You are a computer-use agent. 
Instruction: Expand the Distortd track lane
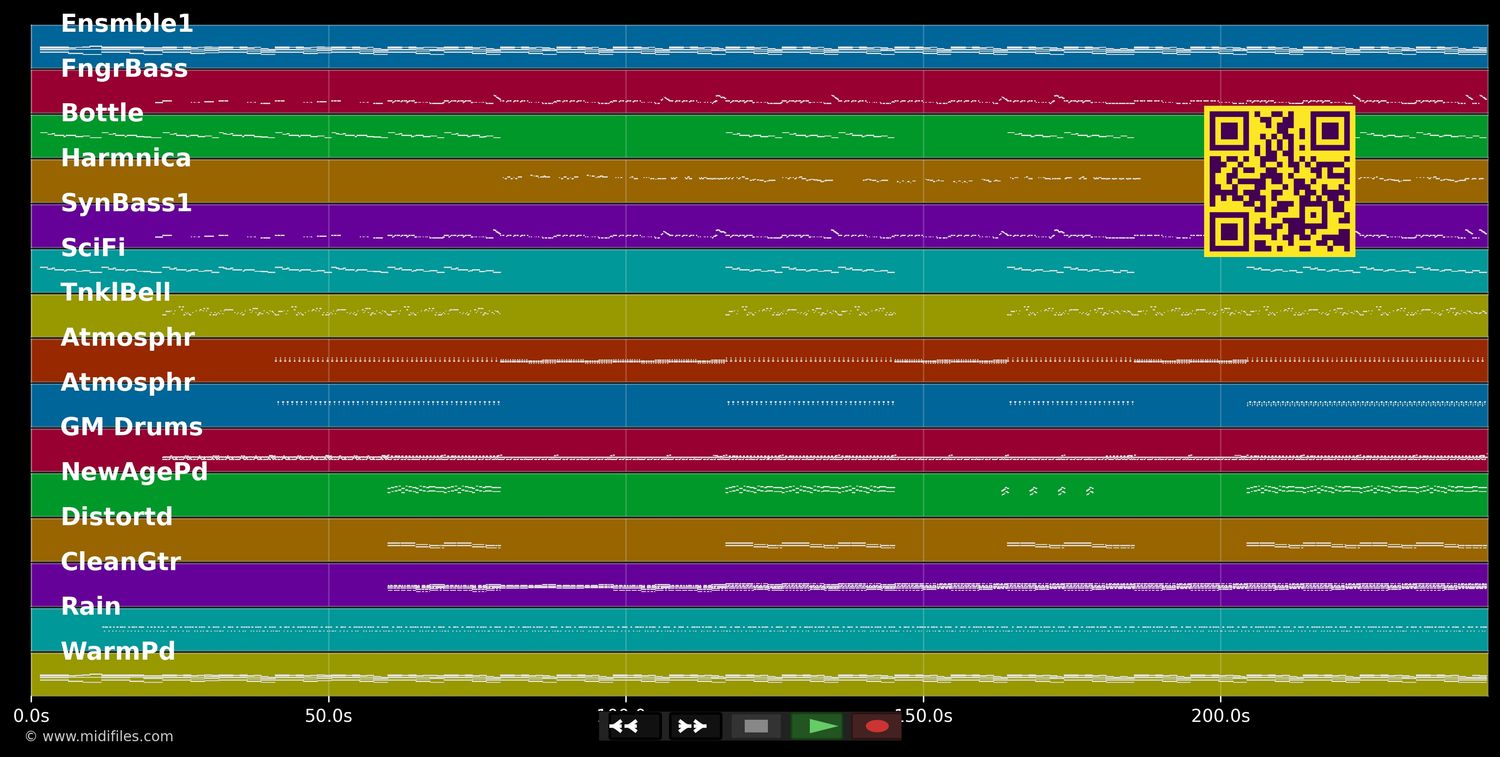(x=117, y=516)
